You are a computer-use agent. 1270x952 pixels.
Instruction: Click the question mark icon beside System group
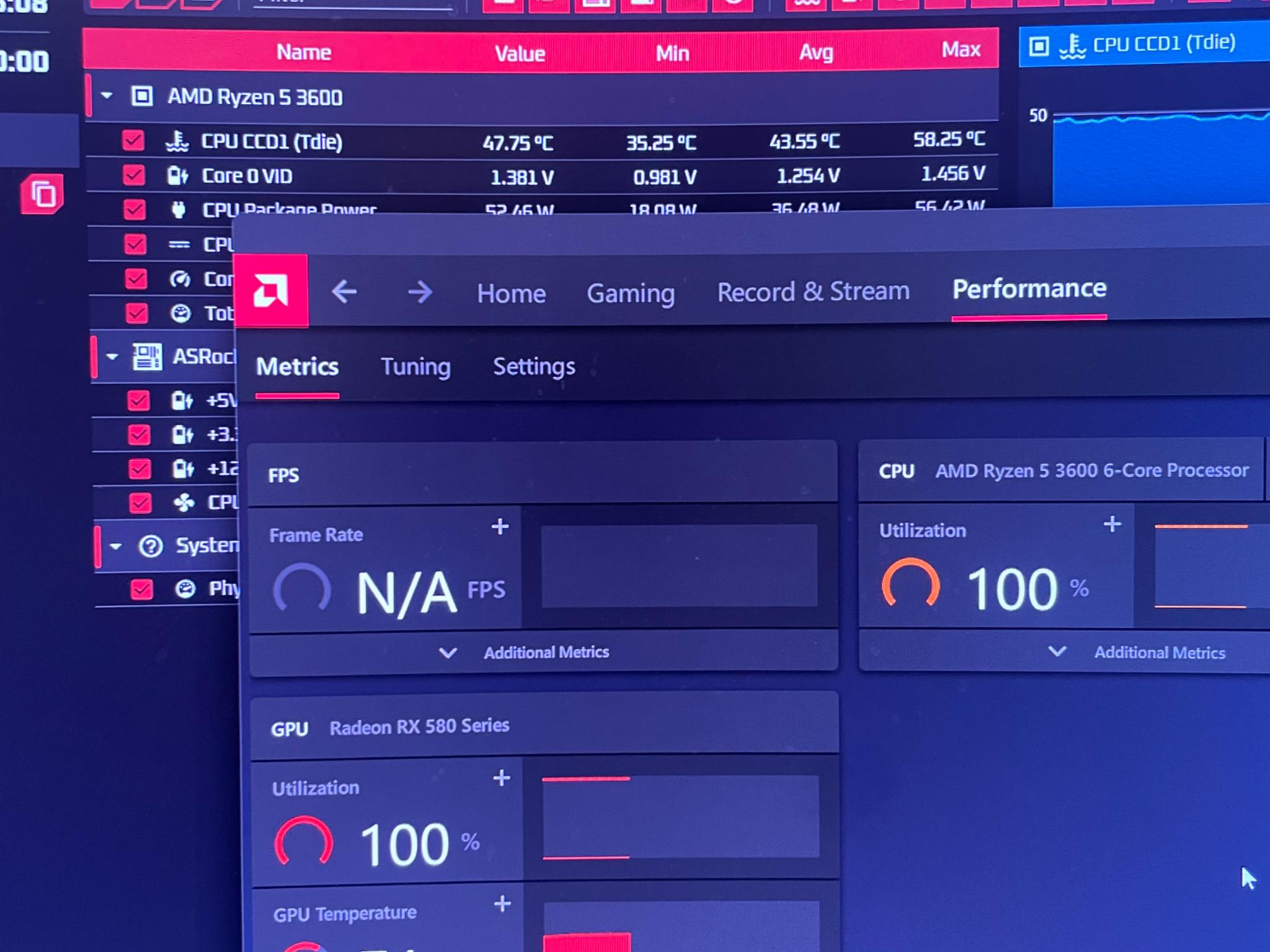point(151,546)
